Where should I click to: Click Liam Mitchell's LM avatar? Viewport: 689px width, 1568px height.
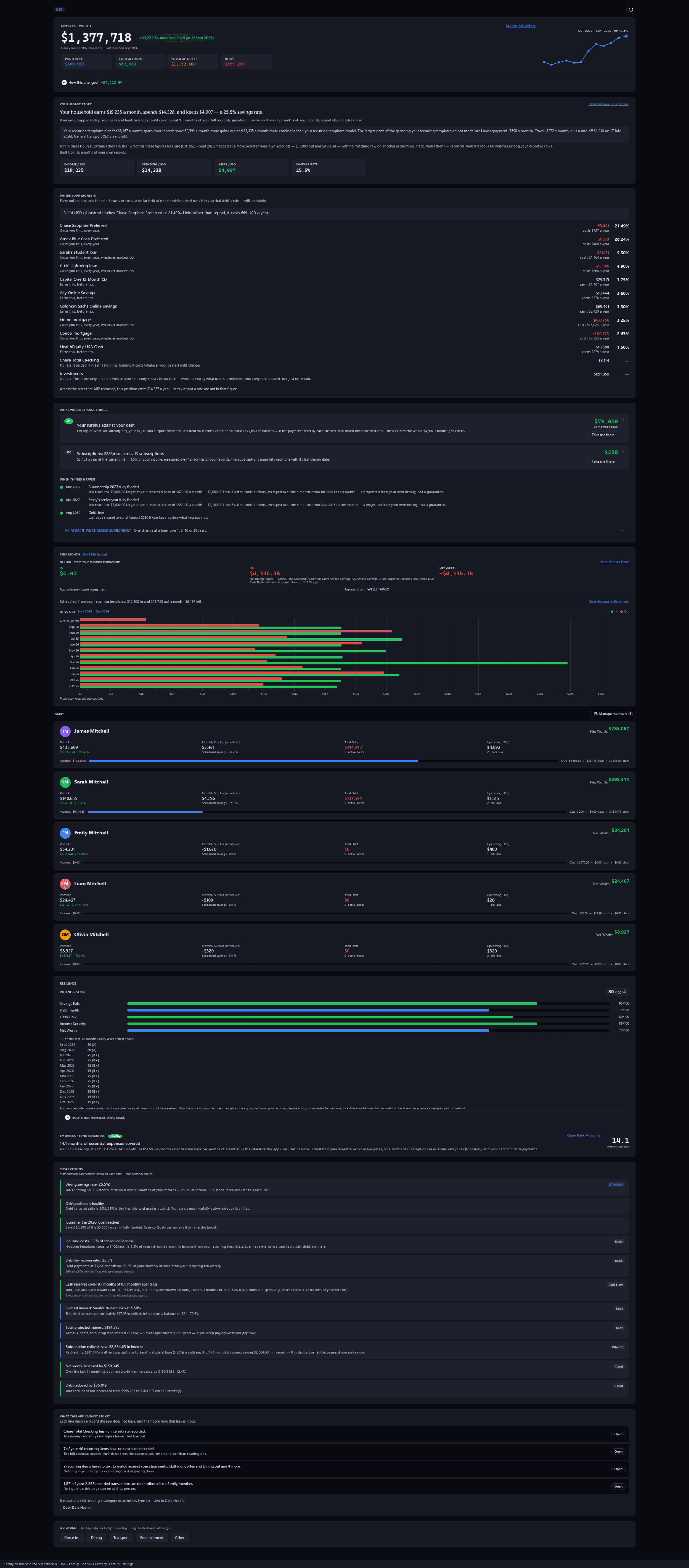click(x=65, y=884)
